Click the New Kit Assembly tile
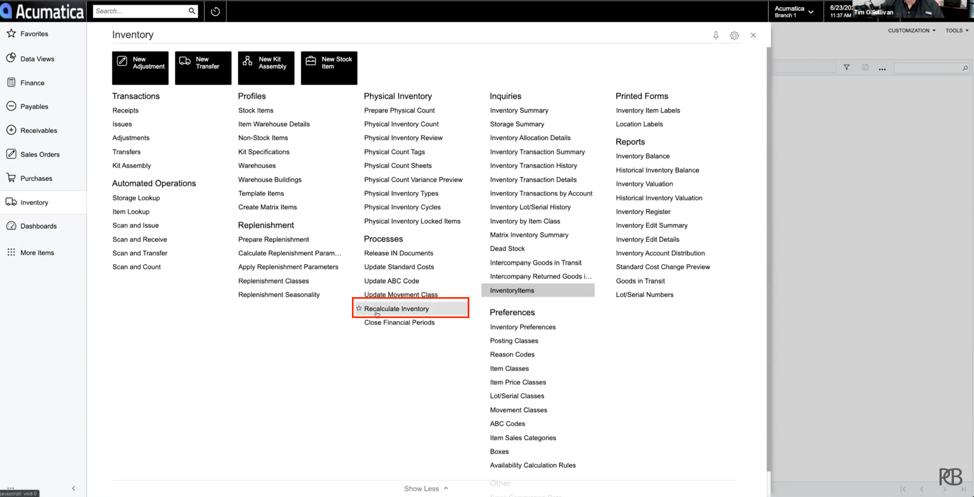 pyautogui.click(x=266, y=68)
